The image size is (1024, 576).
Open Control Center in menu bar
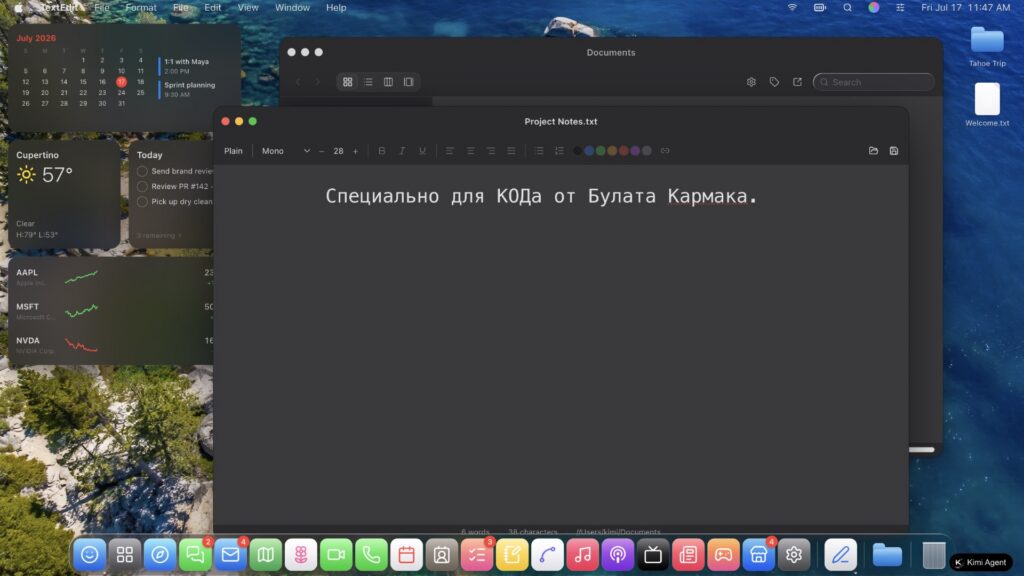pos(900,8)
